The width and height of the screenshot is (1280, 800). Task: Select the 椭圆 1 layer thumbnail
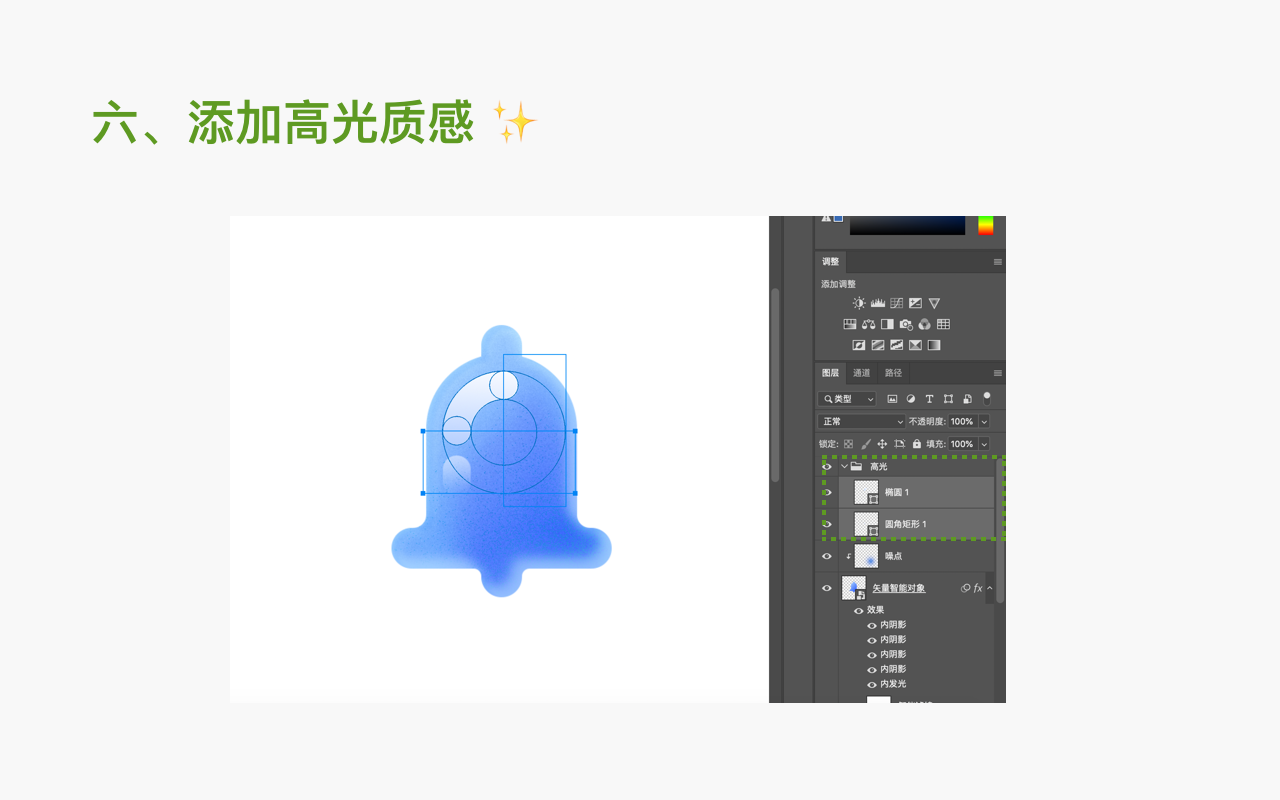click(x=866, y=492)
